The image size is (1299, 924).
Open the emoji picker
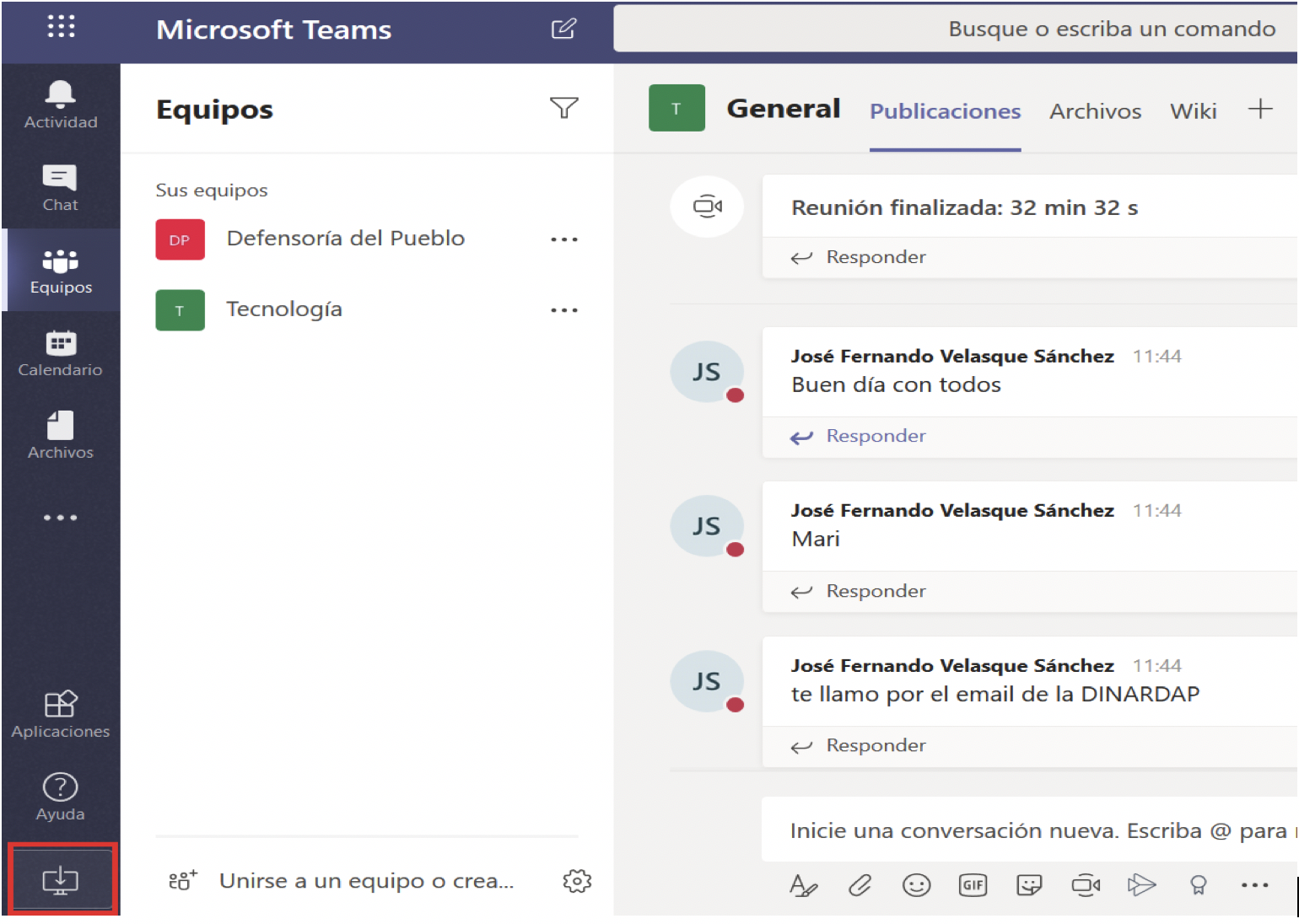[x=916, y=885]
